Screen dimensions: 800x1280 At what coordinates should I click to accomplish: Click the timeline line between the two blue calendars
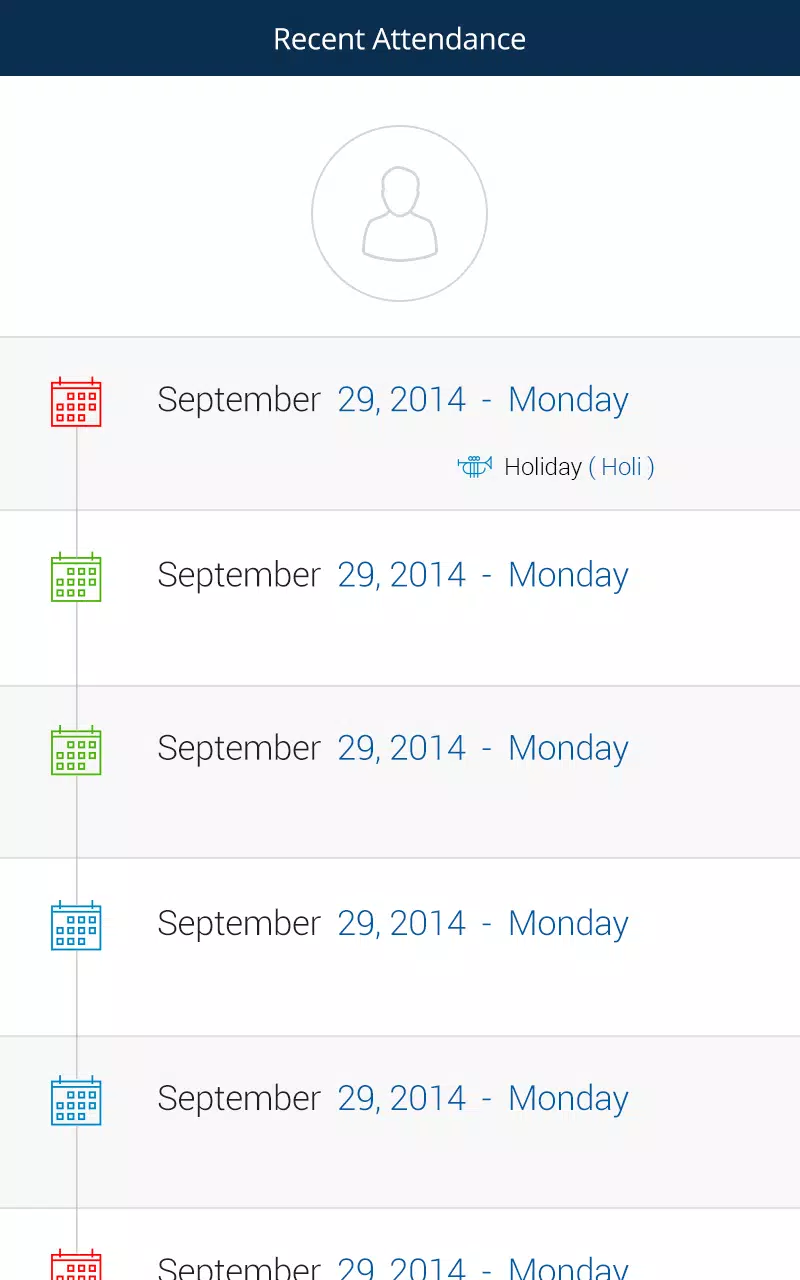pos(77,1013)
